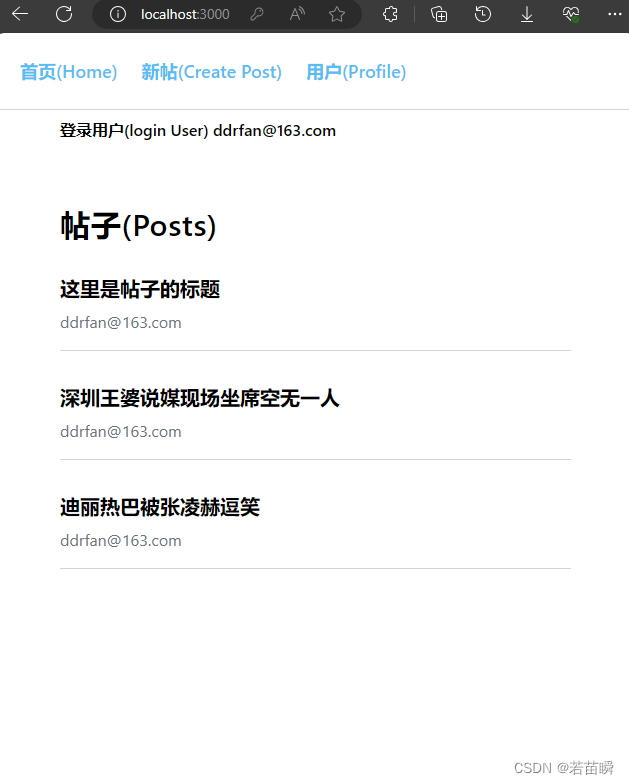
Task: Open post 深圳王婆说媒现场坐席空无一人
Action: click(200, 398)
